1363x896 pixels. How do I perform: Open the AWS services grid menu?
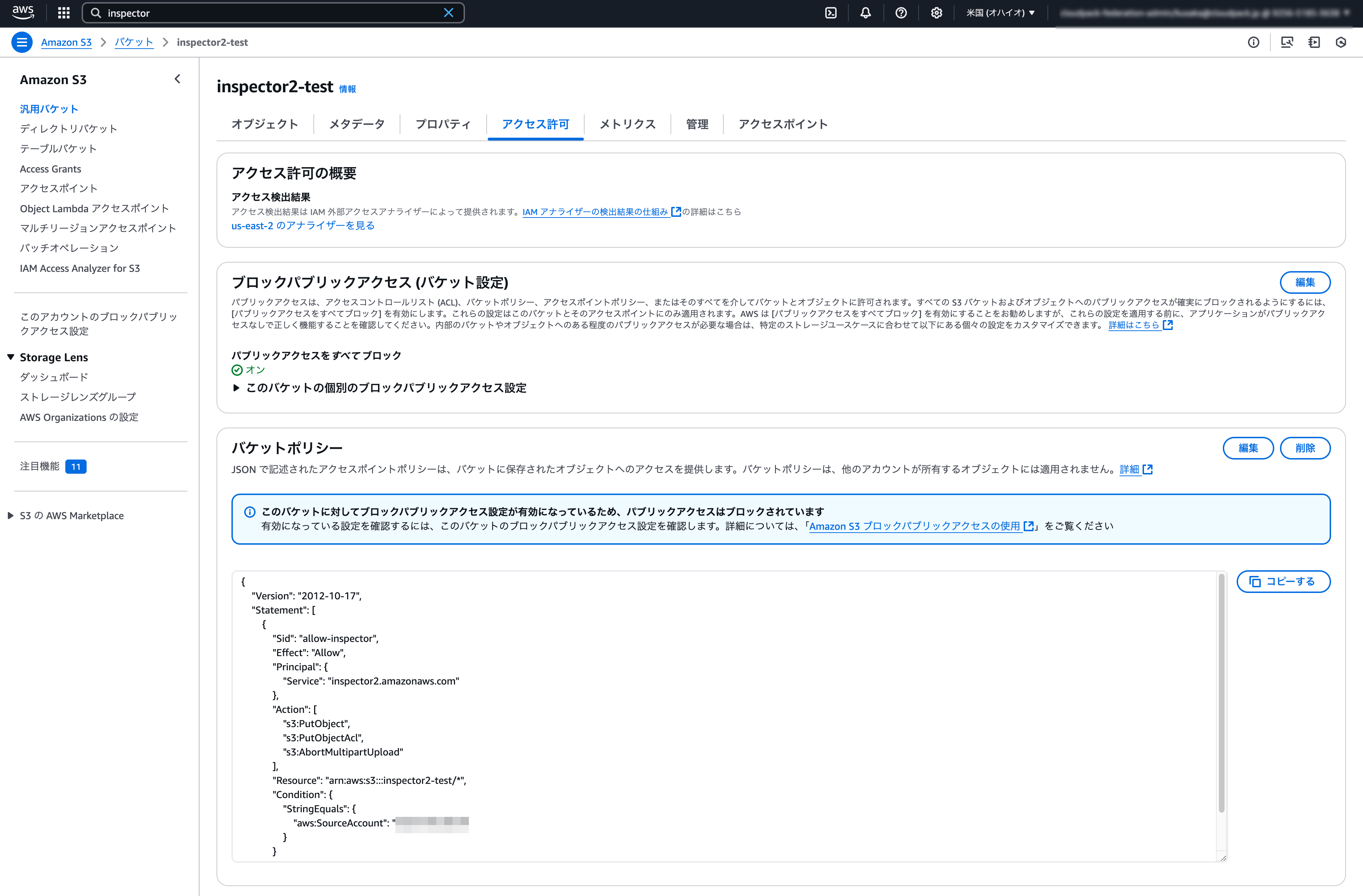coord(63,12)
